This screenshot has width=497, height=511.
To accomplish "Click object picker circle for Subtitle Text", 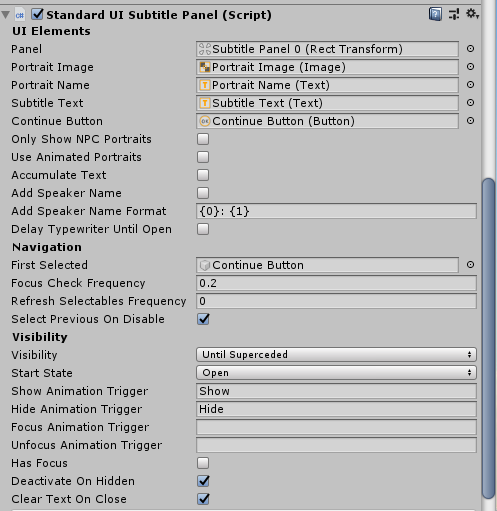I will point(470,103).
